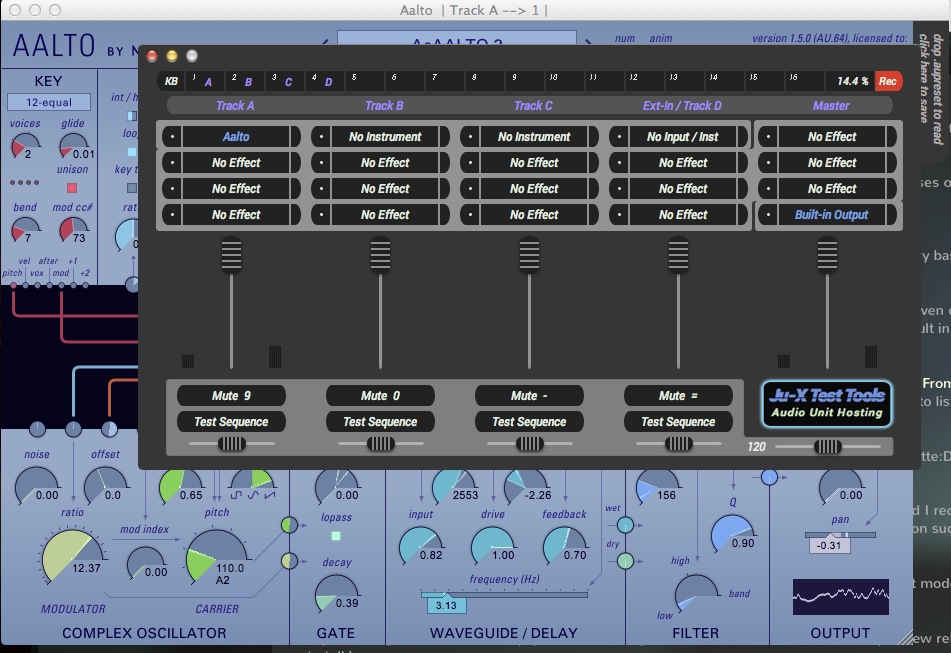
Task: Click the carrier pitch knob 110.0
Action: tap(216, 556)
